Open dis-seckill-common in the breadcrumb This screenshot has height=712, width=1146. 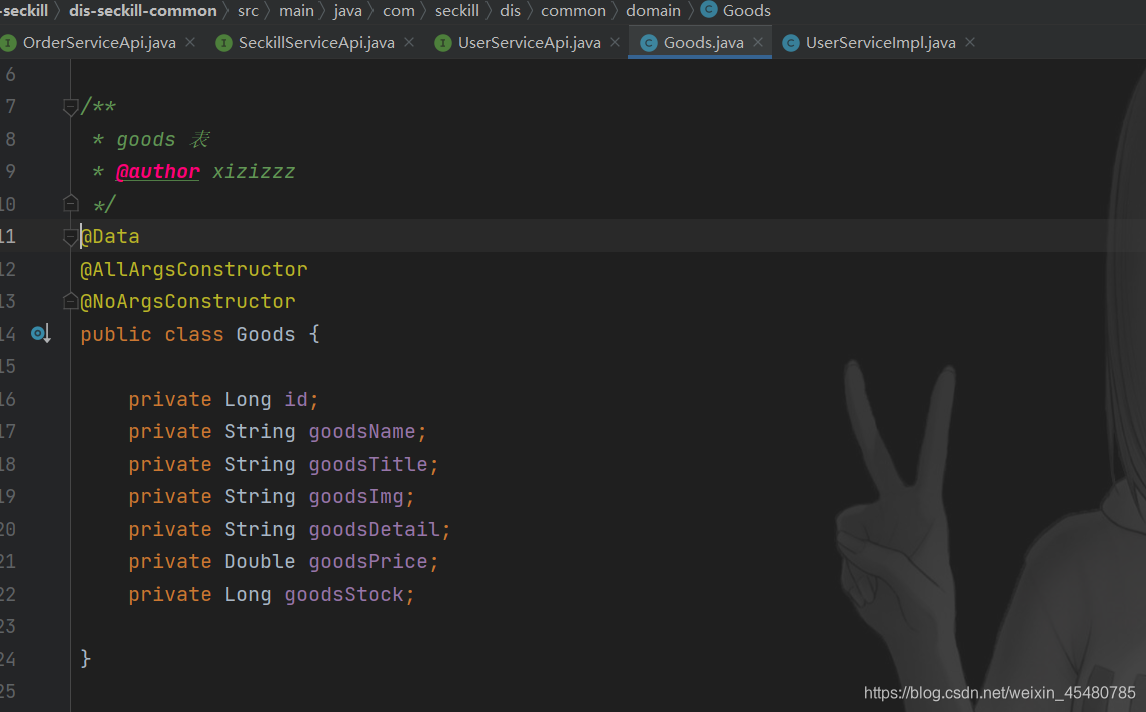pyautogui.click(x=143, y=10)
